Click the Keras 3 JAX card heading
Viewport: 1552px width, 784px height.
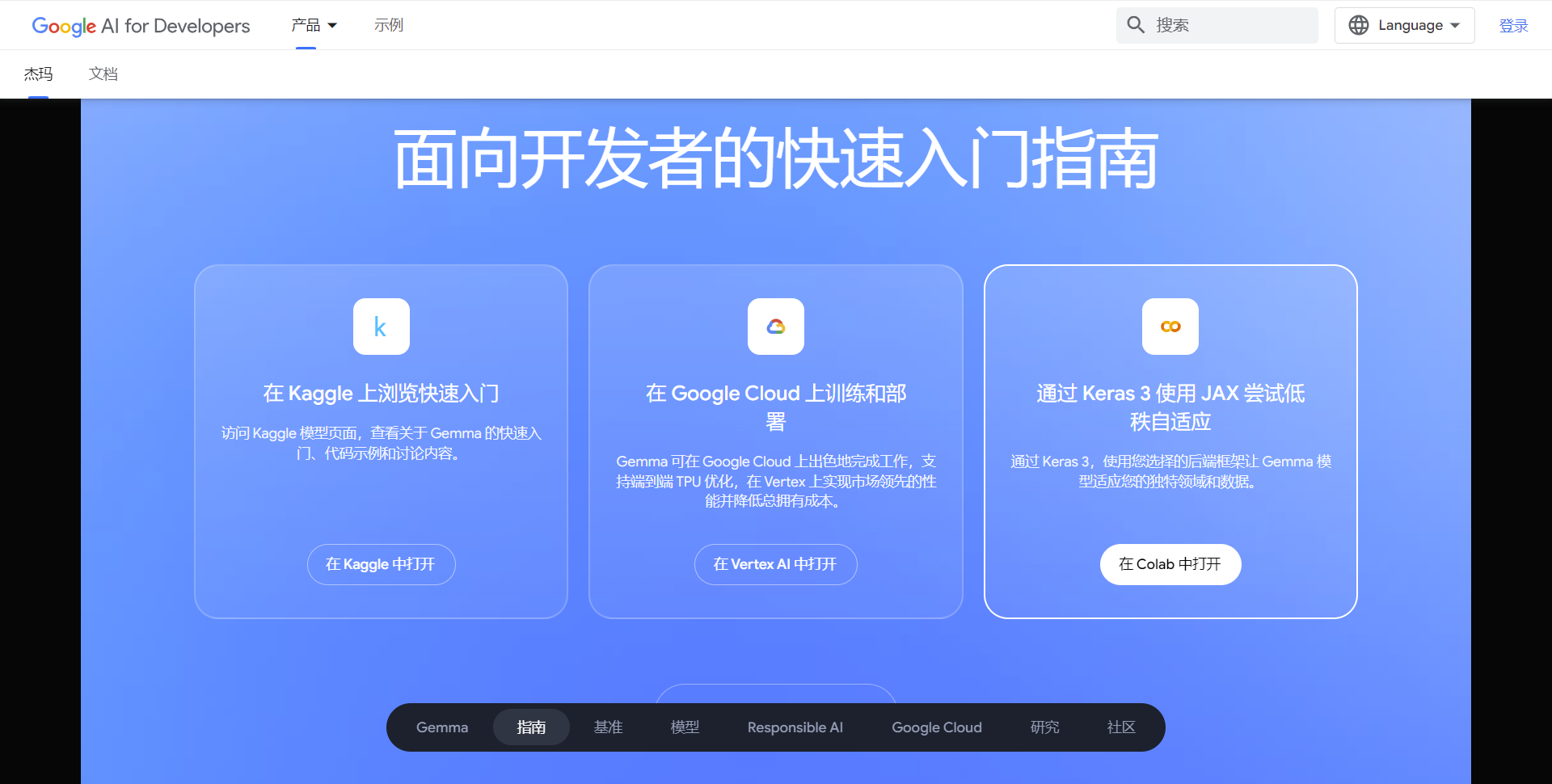pyautogui.click(x=1170, y=407)
